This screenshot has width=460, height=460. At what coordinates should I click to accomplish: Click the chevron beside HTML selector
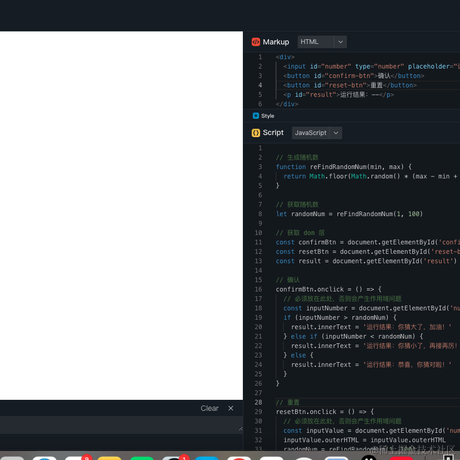point(340,42)
